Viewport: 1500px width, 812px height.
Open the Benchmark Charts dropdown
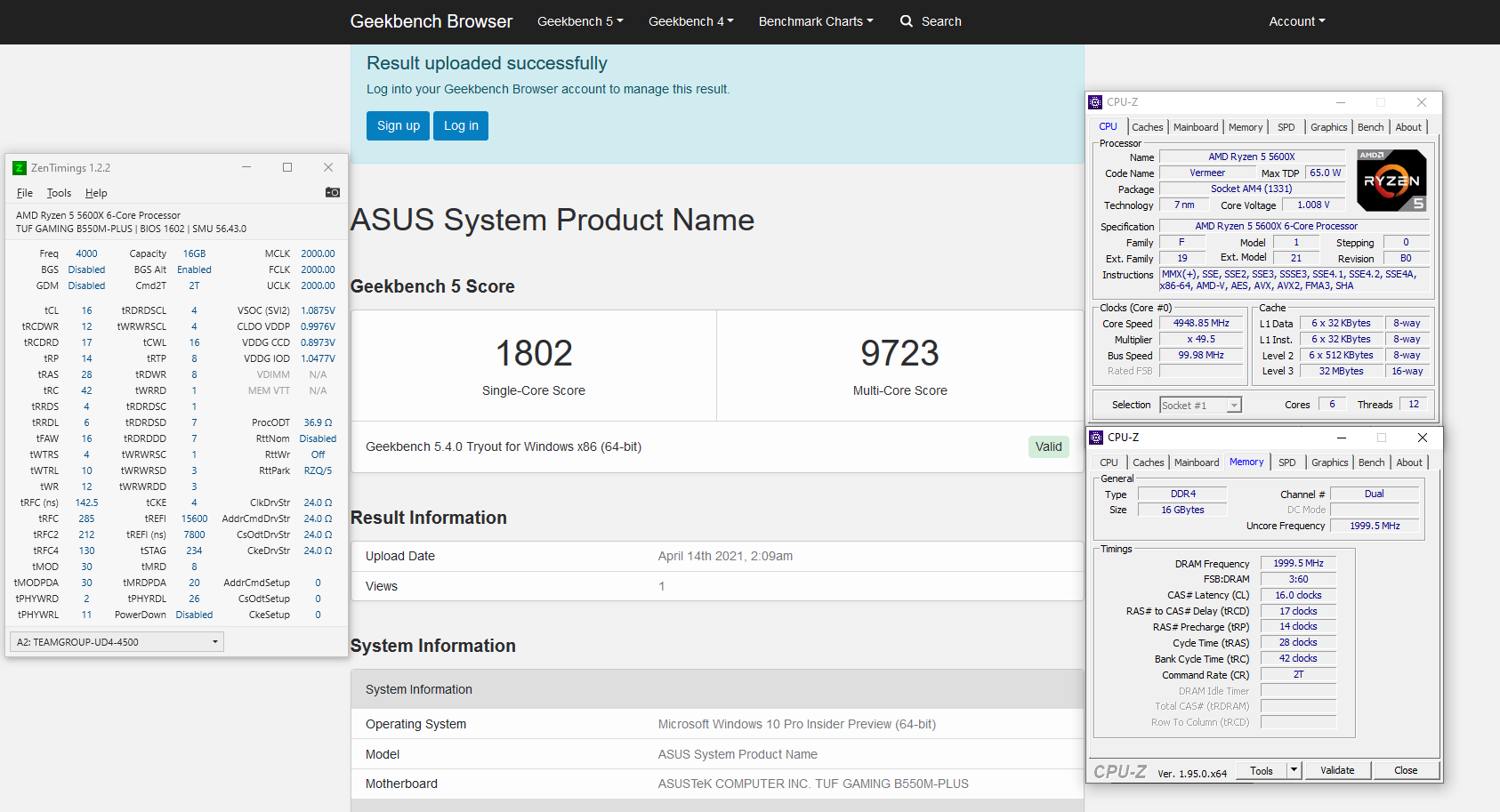coord(816,21)
